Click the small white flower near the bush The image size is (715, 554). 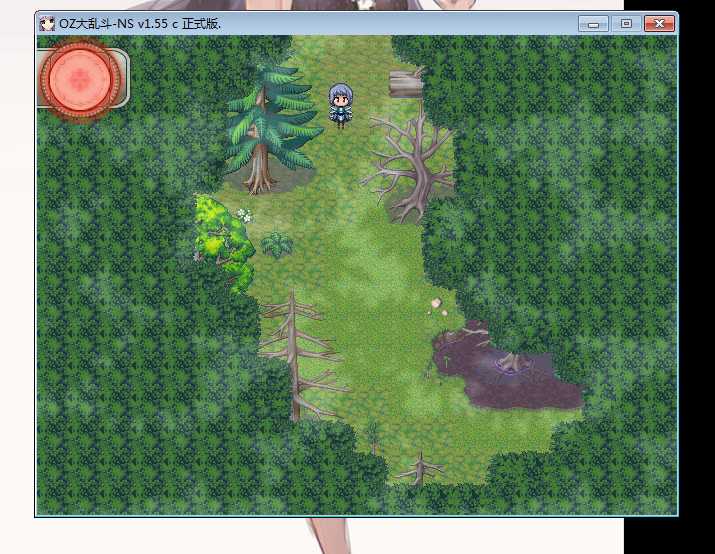tap(245, 215)
